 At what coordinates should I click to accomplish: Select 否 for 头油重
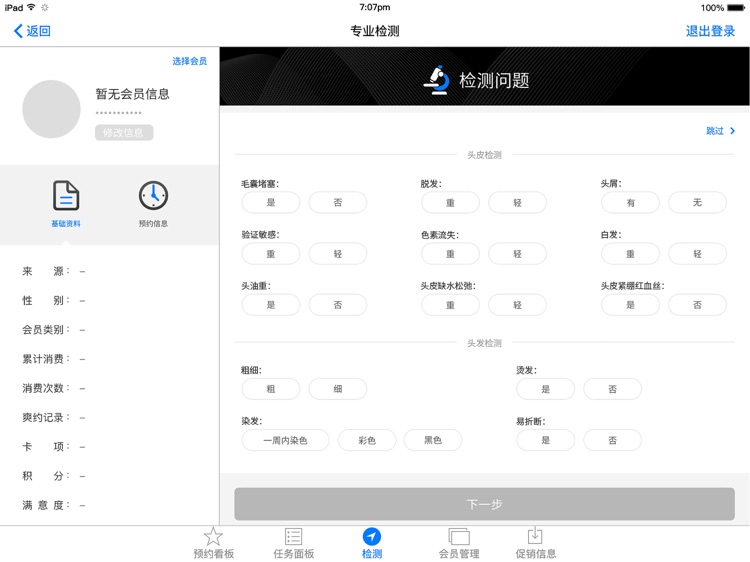338,305
